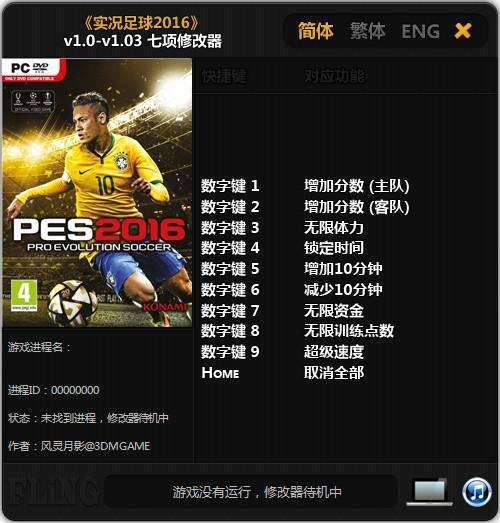This screenshot has height=523, width=500.
Task: Toggle 无限体力 cheat
Action: (334, 227)
